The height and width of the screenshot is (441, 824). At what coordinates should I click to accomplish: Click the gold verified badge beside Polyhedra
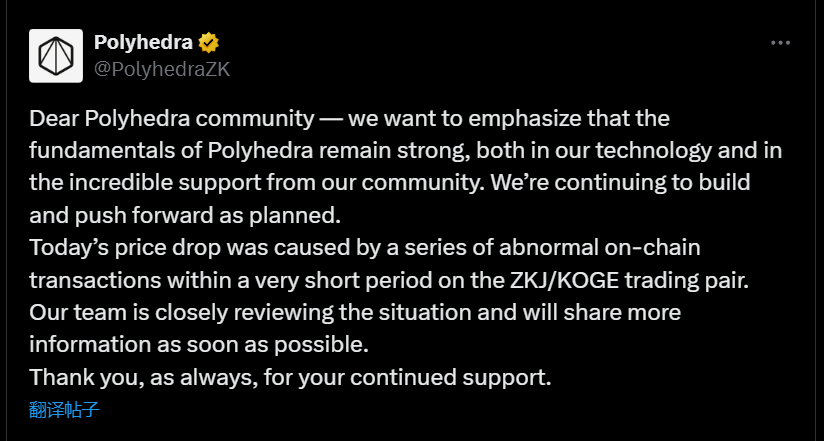[x=209, y=43]
